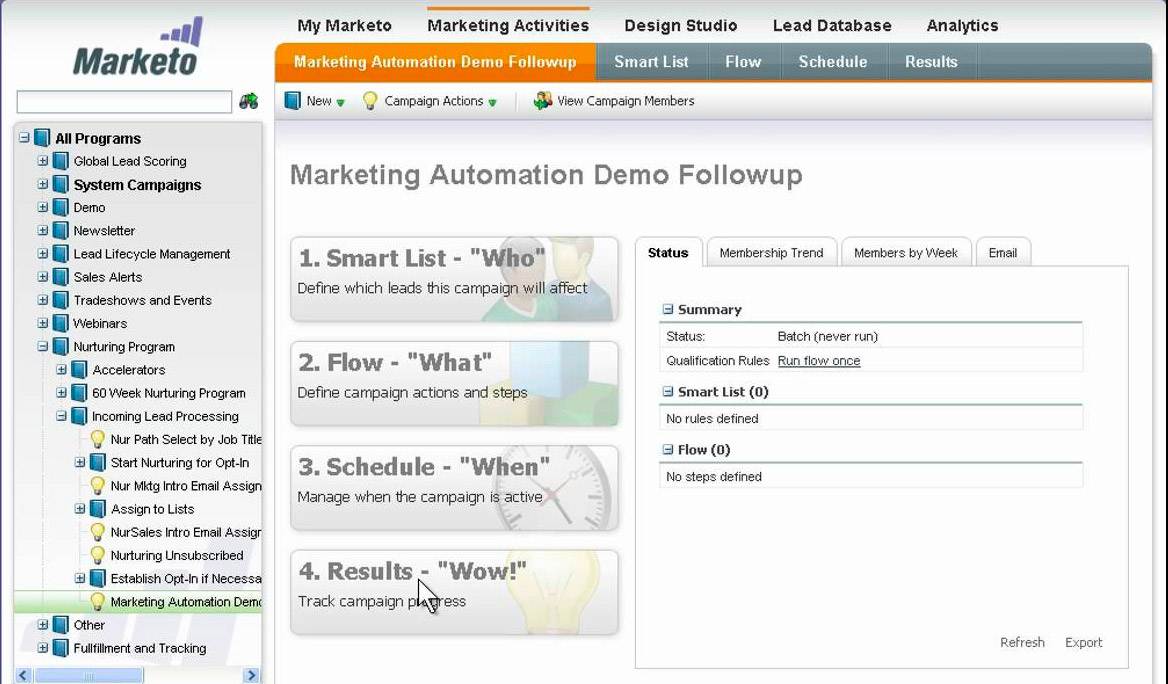Screen dimensions: 1168x684
Task: Open the Schedule subtab
Action: [x=833, y=62]
